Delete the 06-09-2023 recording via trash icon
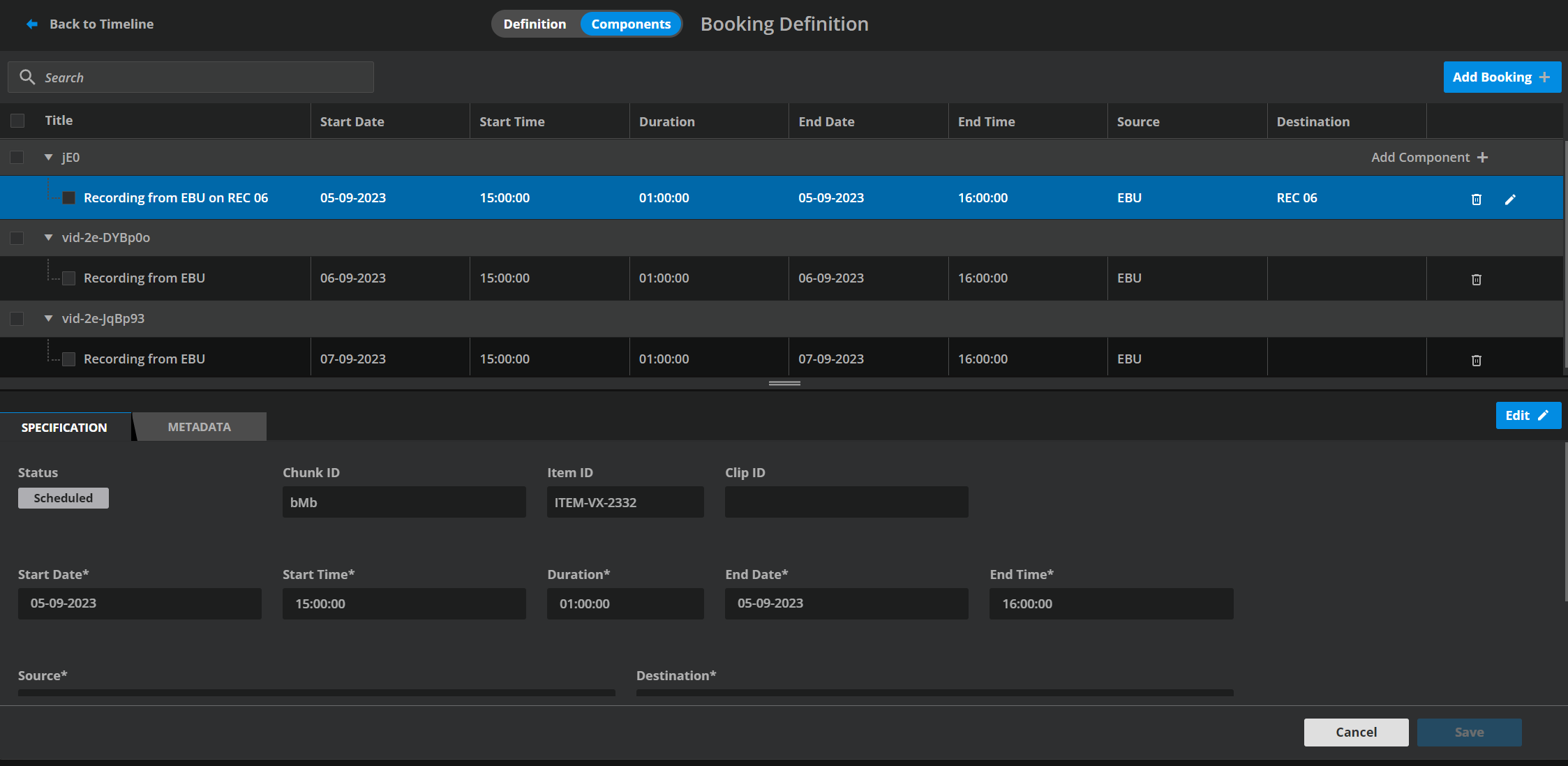The image size is (1568, 766). click(x=1476, y=280)
